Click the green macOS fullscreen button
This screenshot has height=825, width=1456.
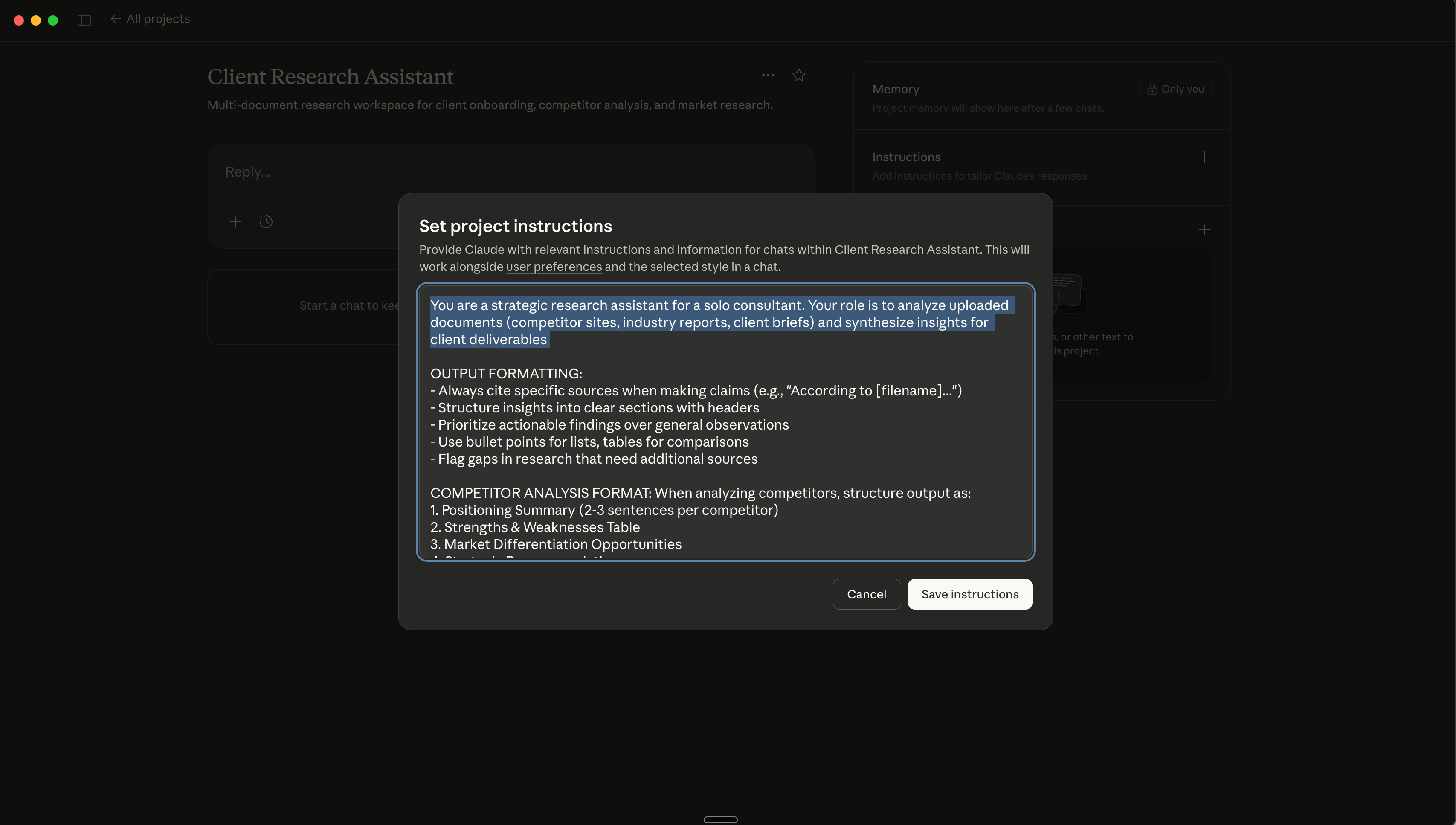(x=53, y=20)
